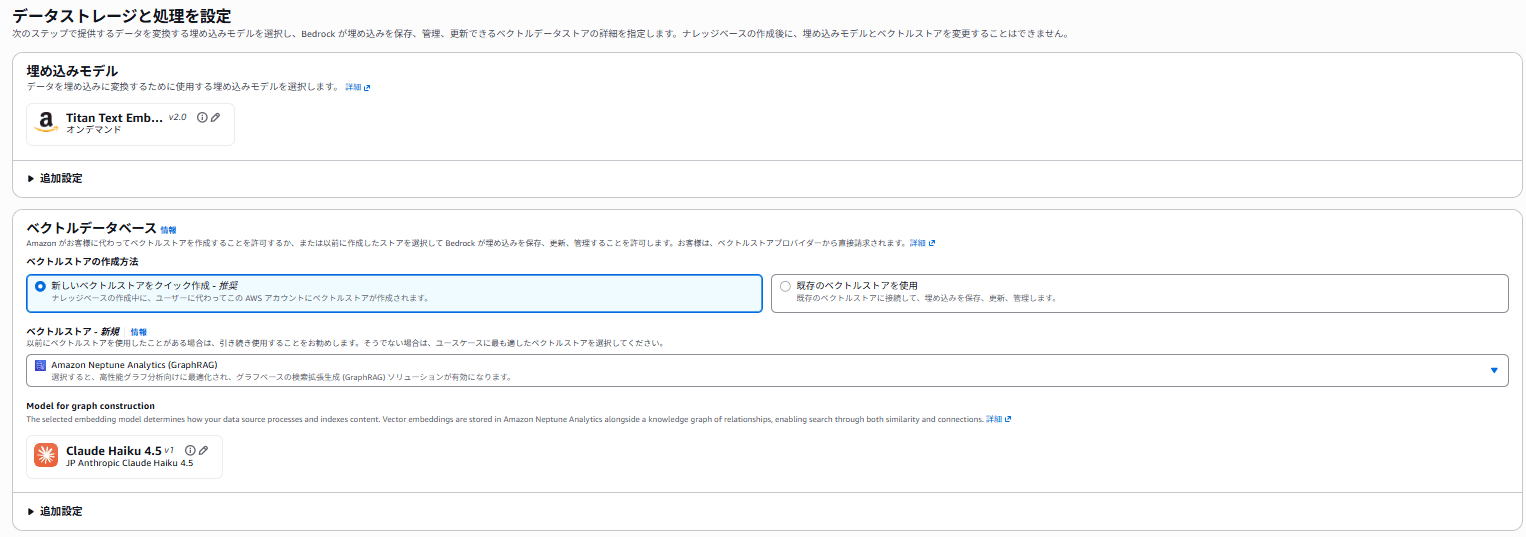The image size is (1526, 537).
Task: Open the 情報 link next to ベクトルデータベース heading
Action: click(x=168, y=230)
